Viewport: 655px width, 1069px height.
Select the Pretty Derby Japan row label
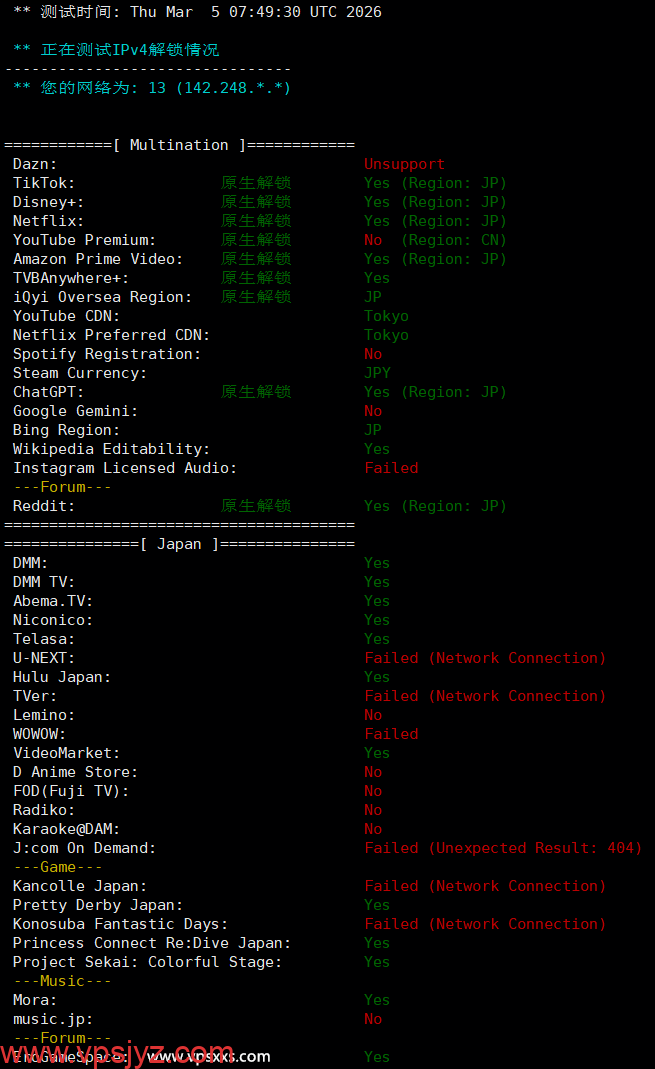pos(98,905)
